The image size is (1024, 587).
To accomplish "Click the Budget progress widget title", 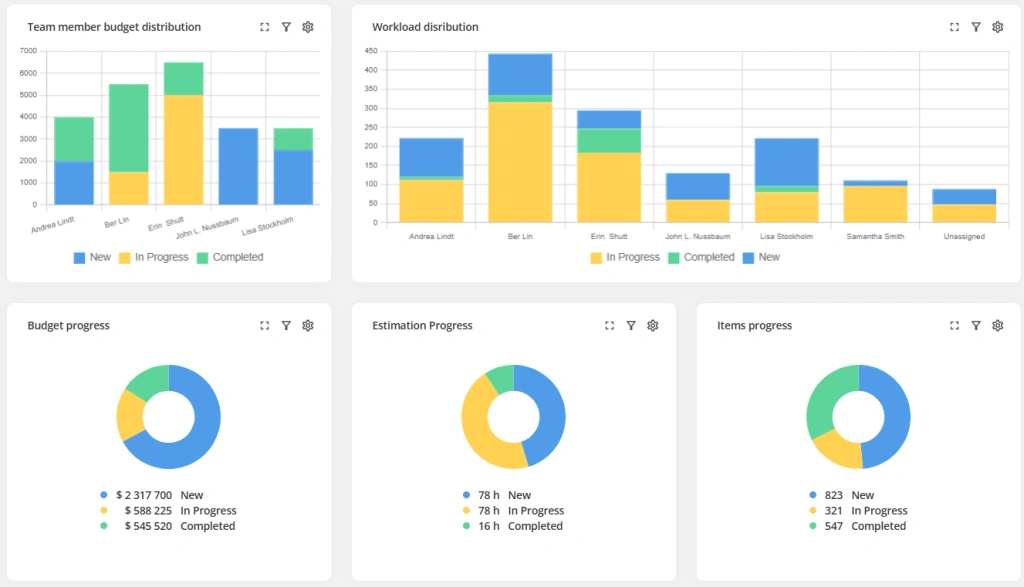I will [x=69, y=325].
